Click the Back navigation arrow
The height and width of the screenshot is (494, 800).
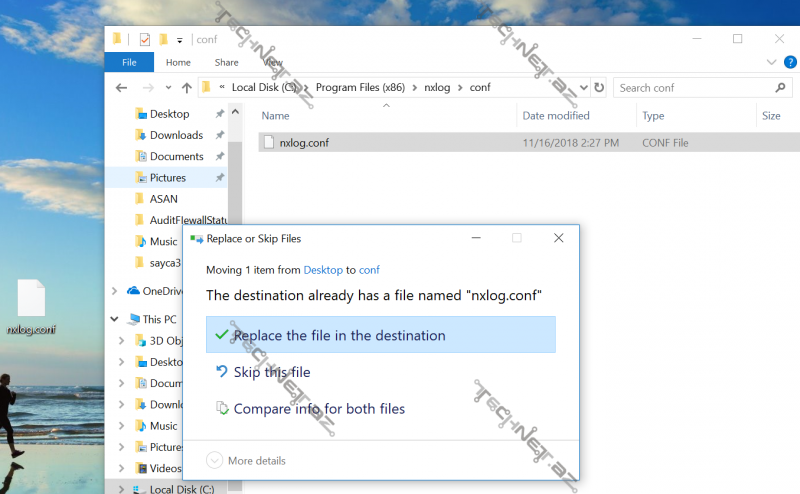click(x=121, y=88)
